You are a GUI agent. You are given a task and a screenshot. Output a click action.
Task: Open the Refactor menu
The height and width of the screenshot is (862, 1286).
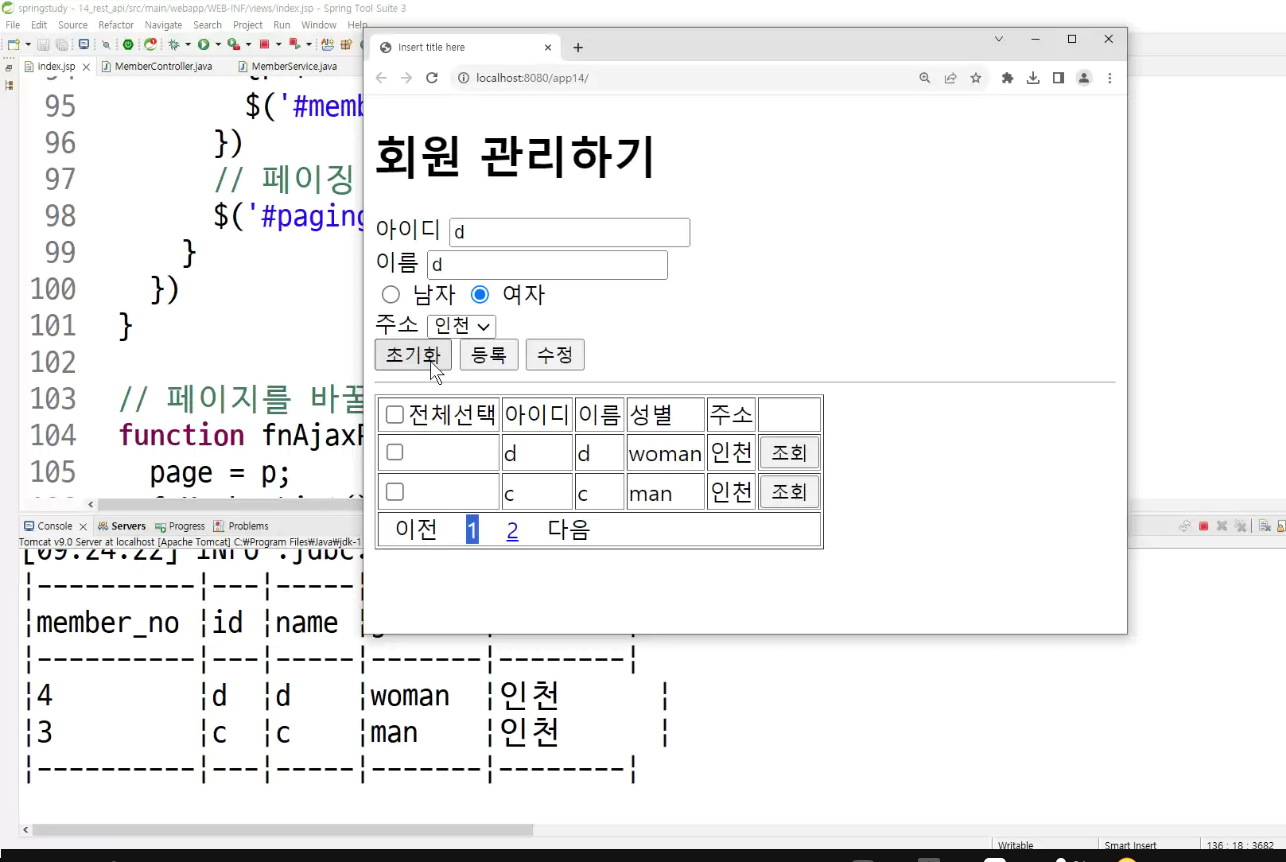(116, 25)
